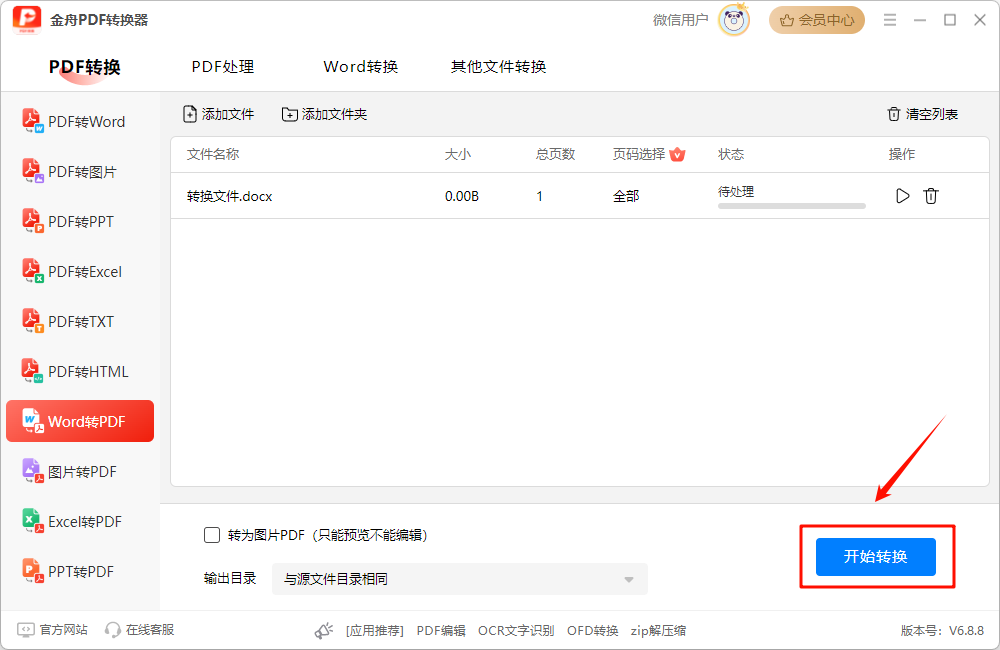The height and width of the screenshot is (650, 1000).
Task: Click the 微信用户 username
Action: (x=680, y=20)
